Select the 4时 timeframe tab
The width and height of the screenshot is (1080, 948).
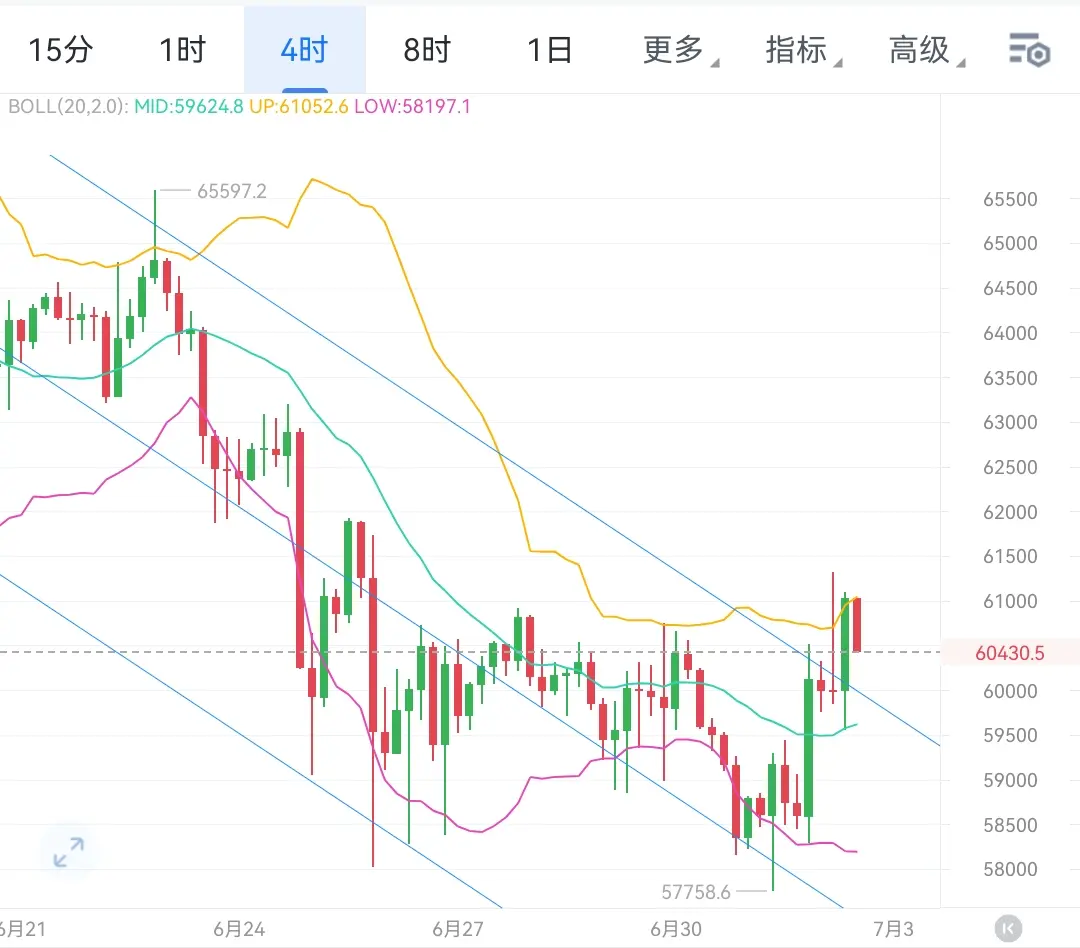click(304, 50)
